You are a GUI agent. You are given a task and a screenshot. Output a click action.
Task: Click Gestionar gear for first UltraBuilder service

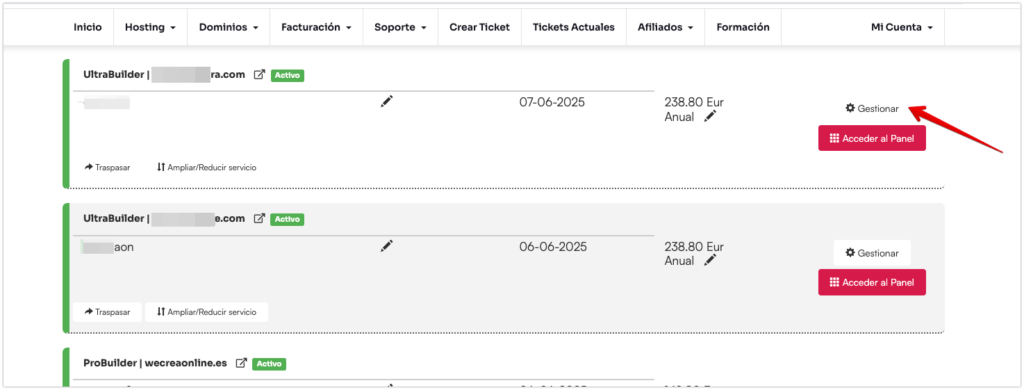click(x=872, y=108)
